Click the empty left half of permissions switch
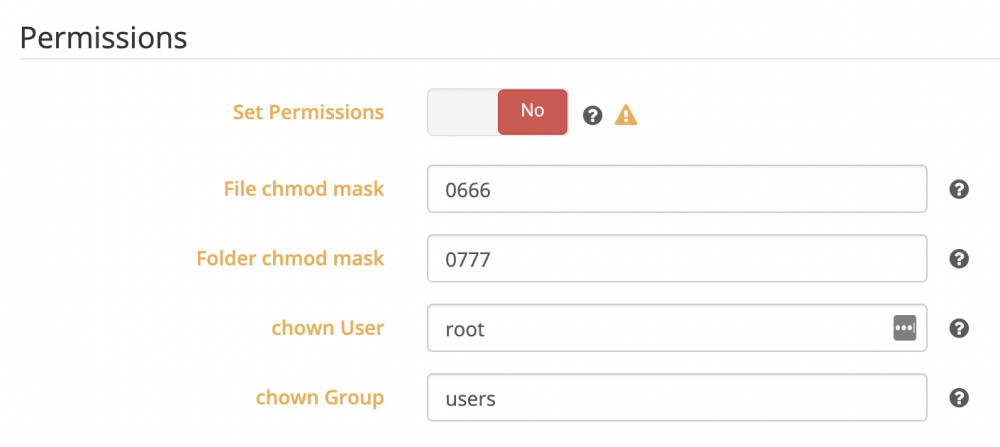 [463, 112]
